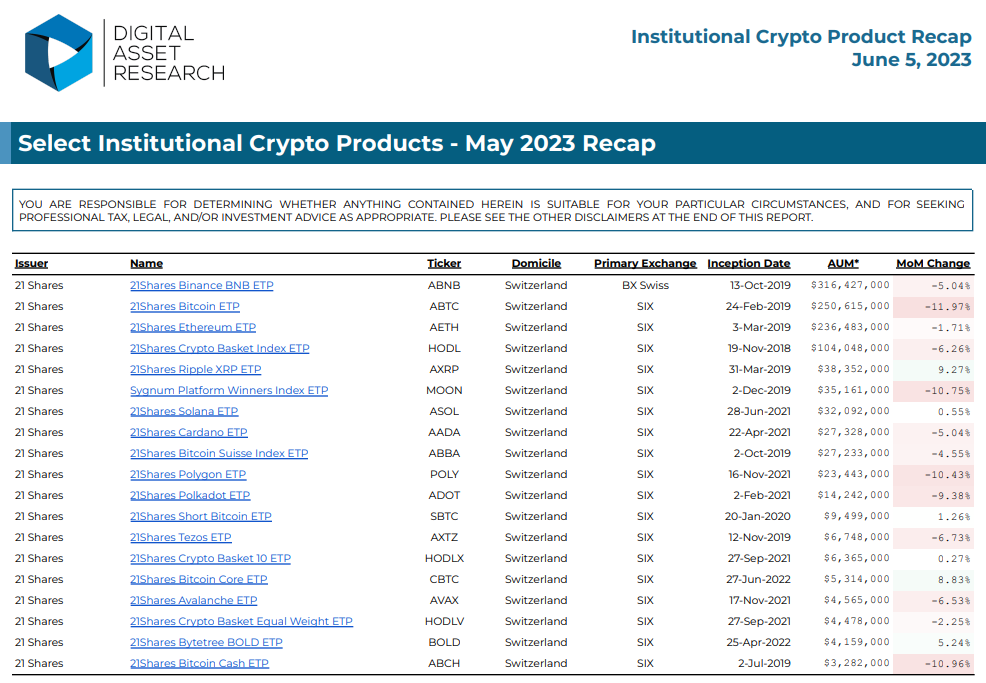Click the Issuer column header
This screenshot has height=683, width=986.
point(31,264)
